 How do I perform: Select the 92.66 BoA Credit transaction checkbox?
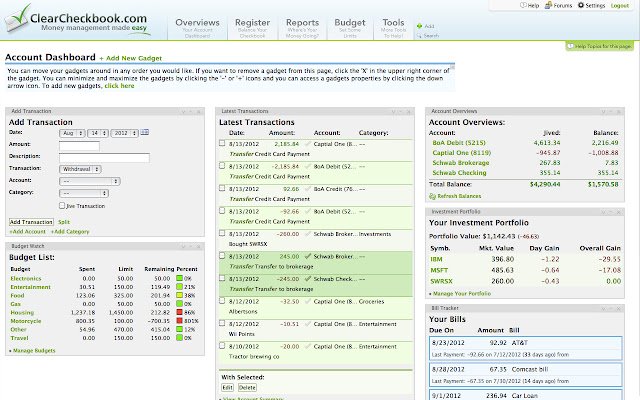click(x=222, y=188)
